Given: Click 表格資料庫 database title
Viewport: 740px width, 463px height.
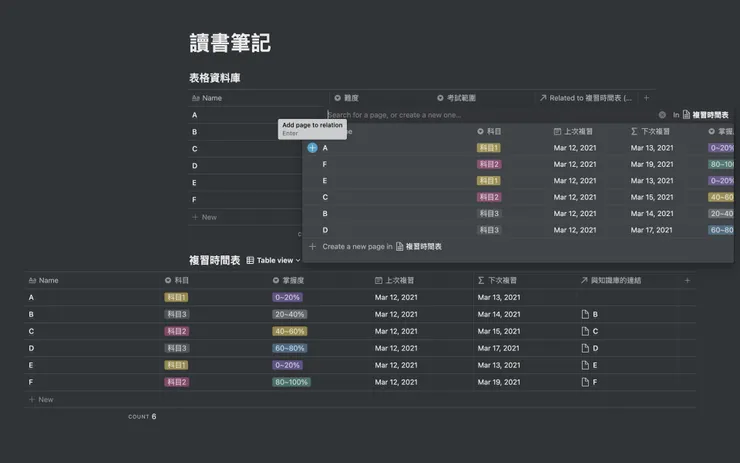Looking at the screenshot, I should pyautogui.click(x=215, y=78).
